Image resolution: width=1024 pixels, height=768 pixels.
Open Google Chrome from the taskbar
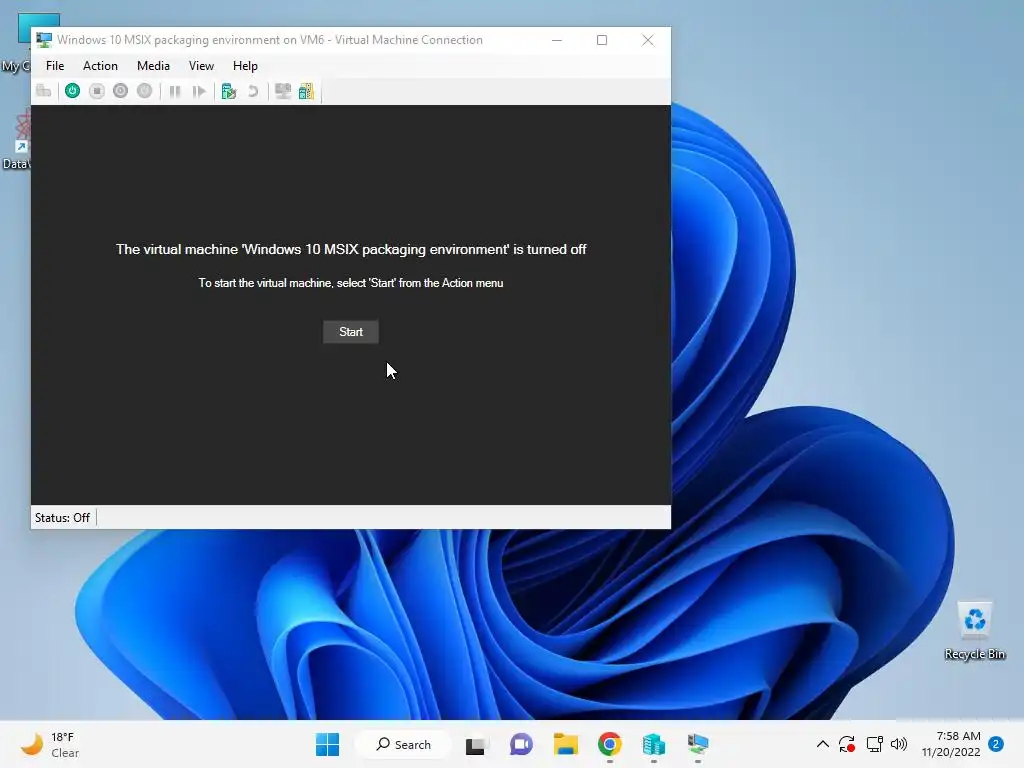point(609,744)
